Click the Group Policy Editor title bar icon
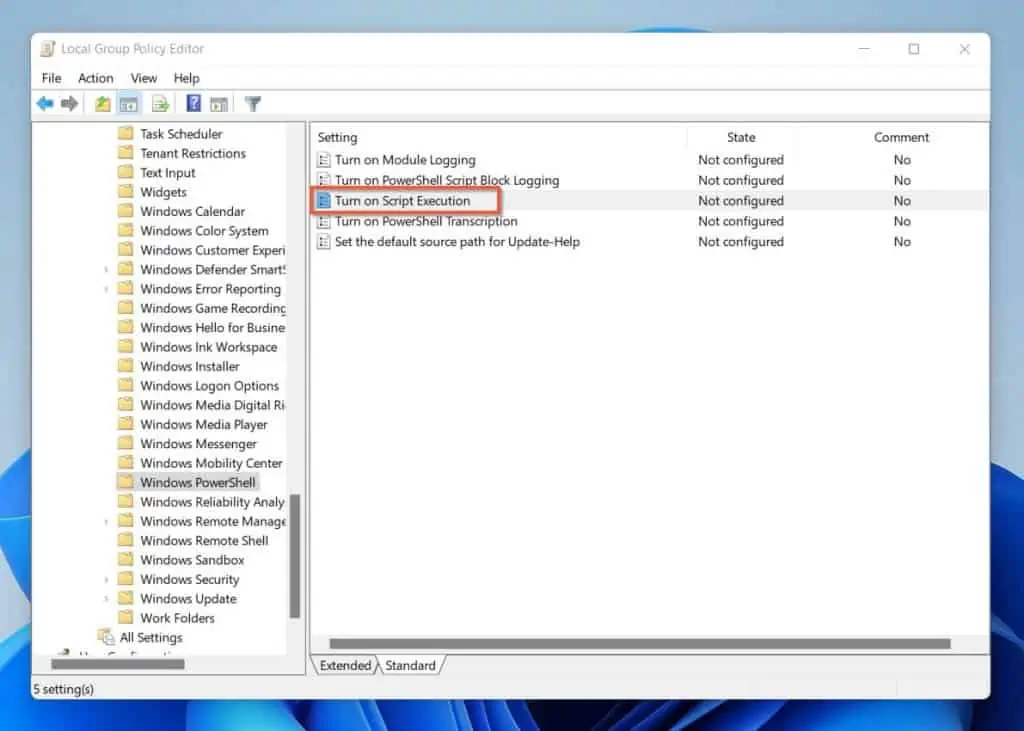Viewport: 1024px width, 731px height. (x=48, y=49)
